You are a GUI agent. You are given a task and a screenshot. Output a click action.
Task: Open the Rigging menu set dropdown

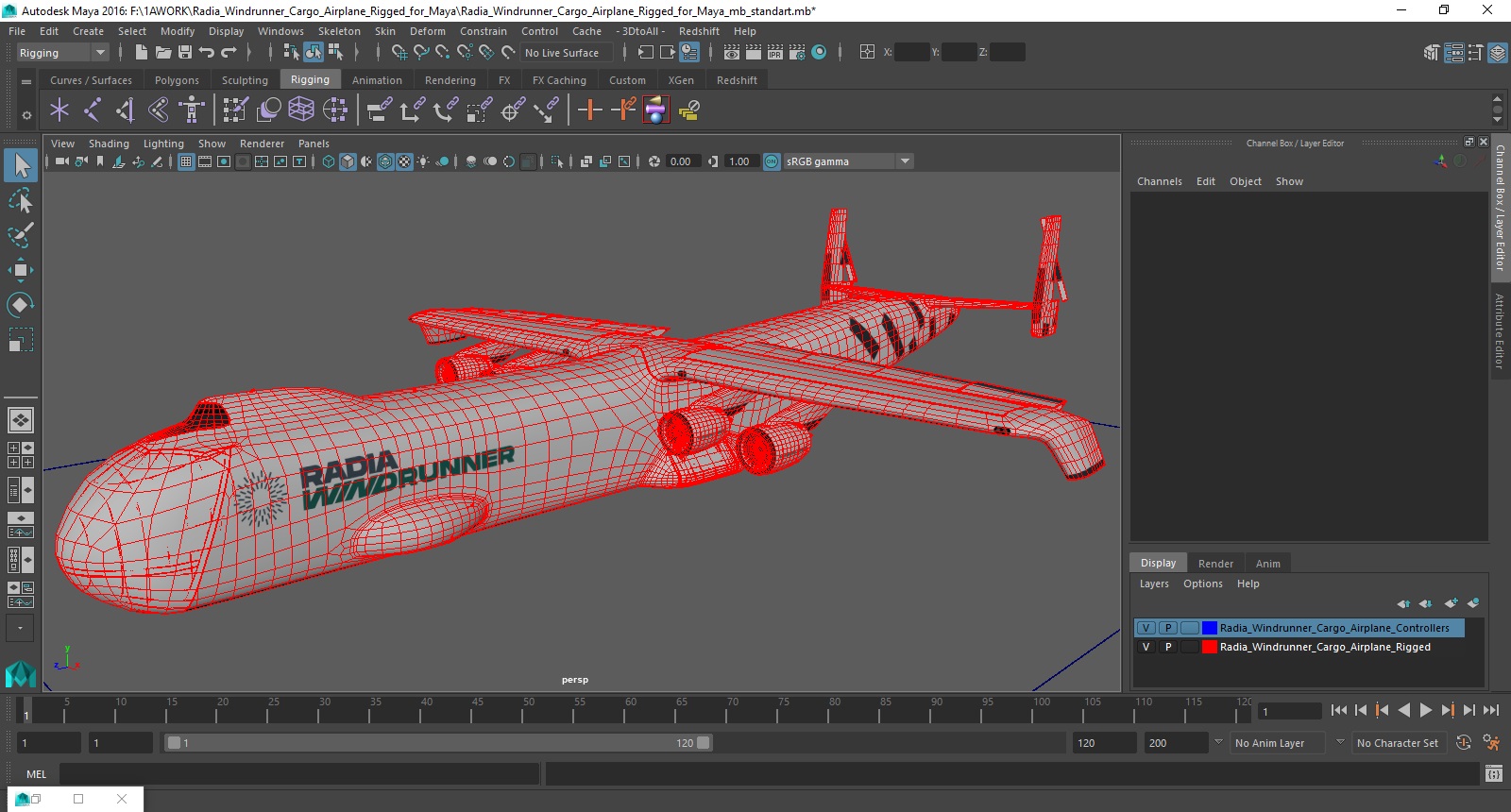pyautogui.click(x=62, y=53)
